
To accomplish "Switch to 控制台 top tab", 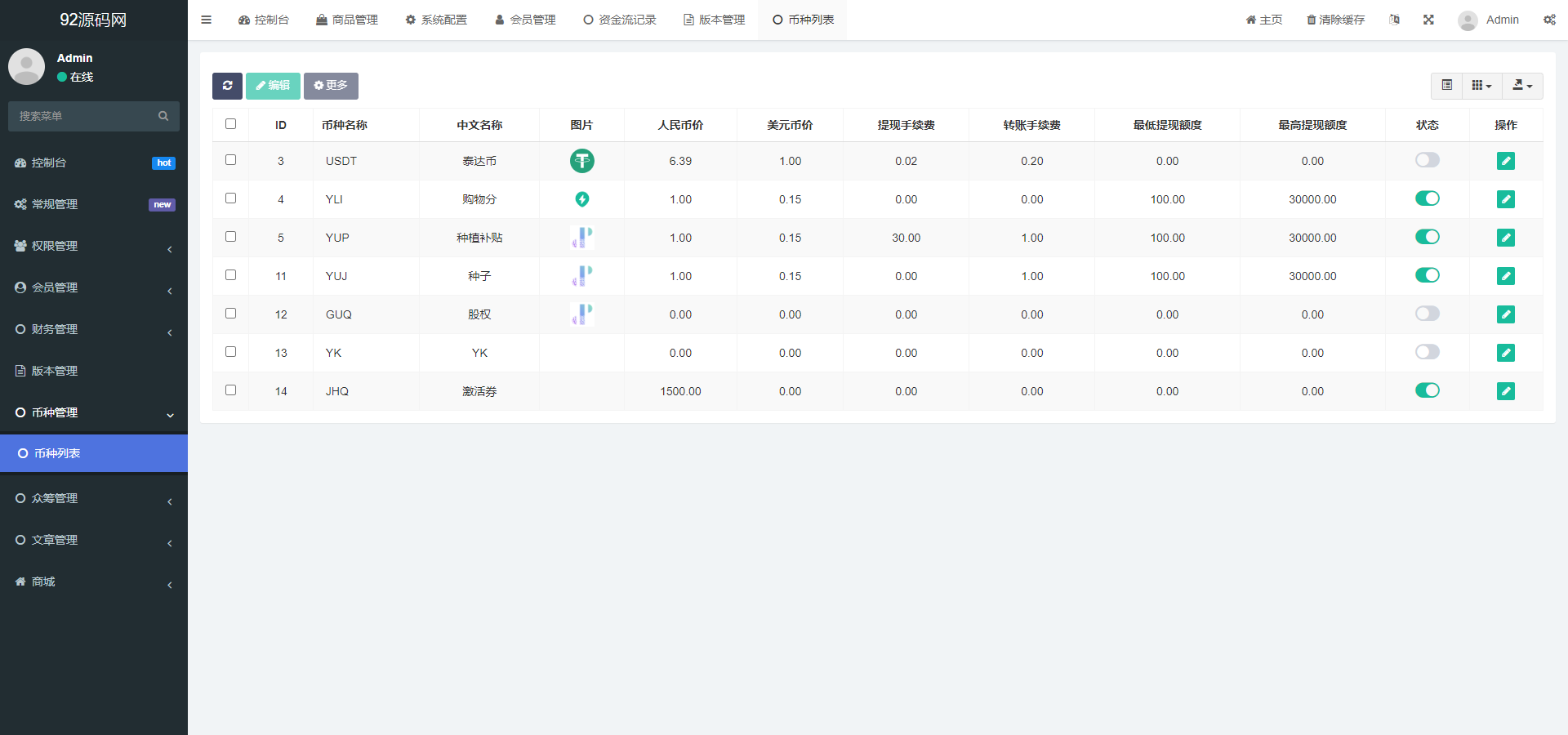I will pyautogui.click(x=263, y=20).
